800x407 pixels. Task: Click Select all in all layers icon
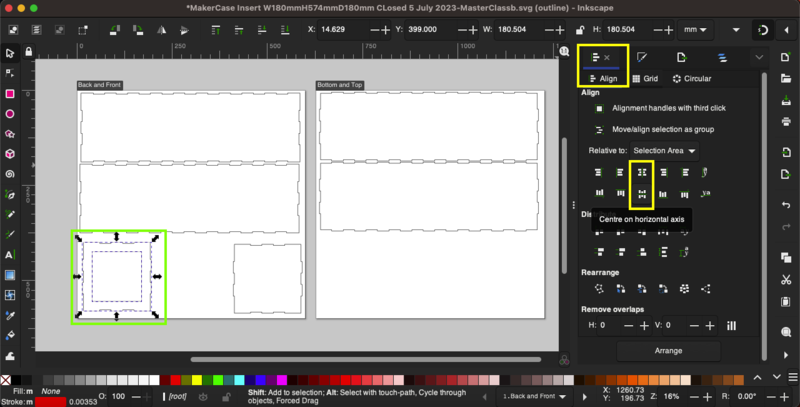point(36,30)
